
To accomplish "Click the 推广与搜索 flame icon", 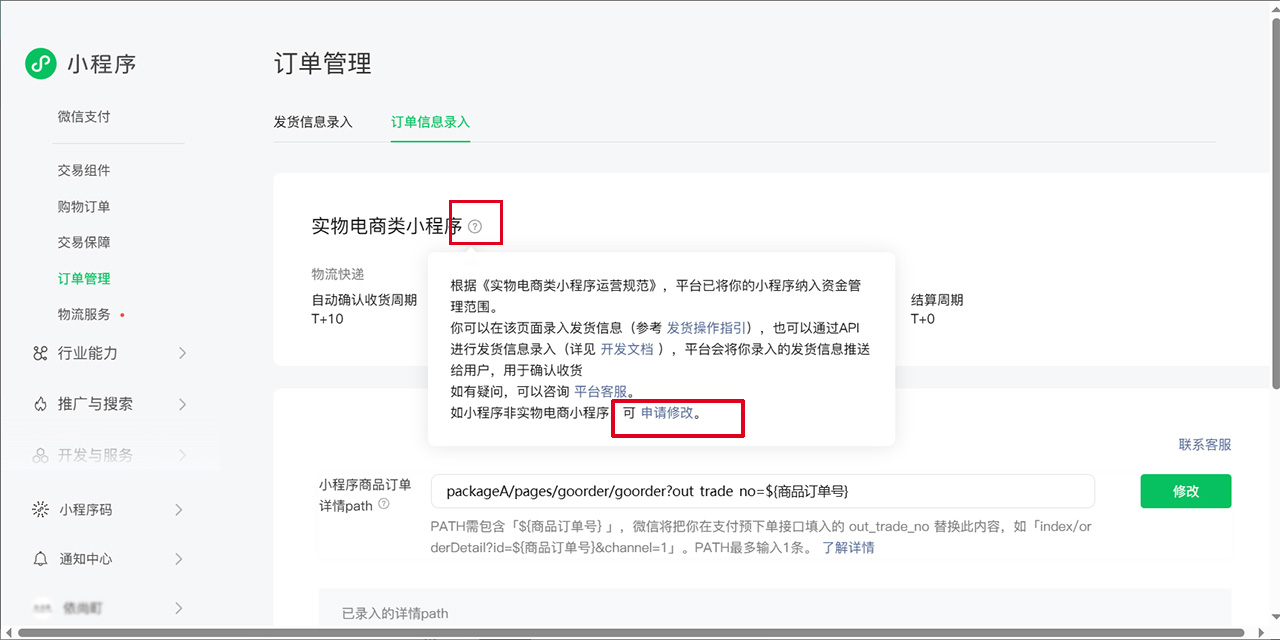I will click(40, 404).
